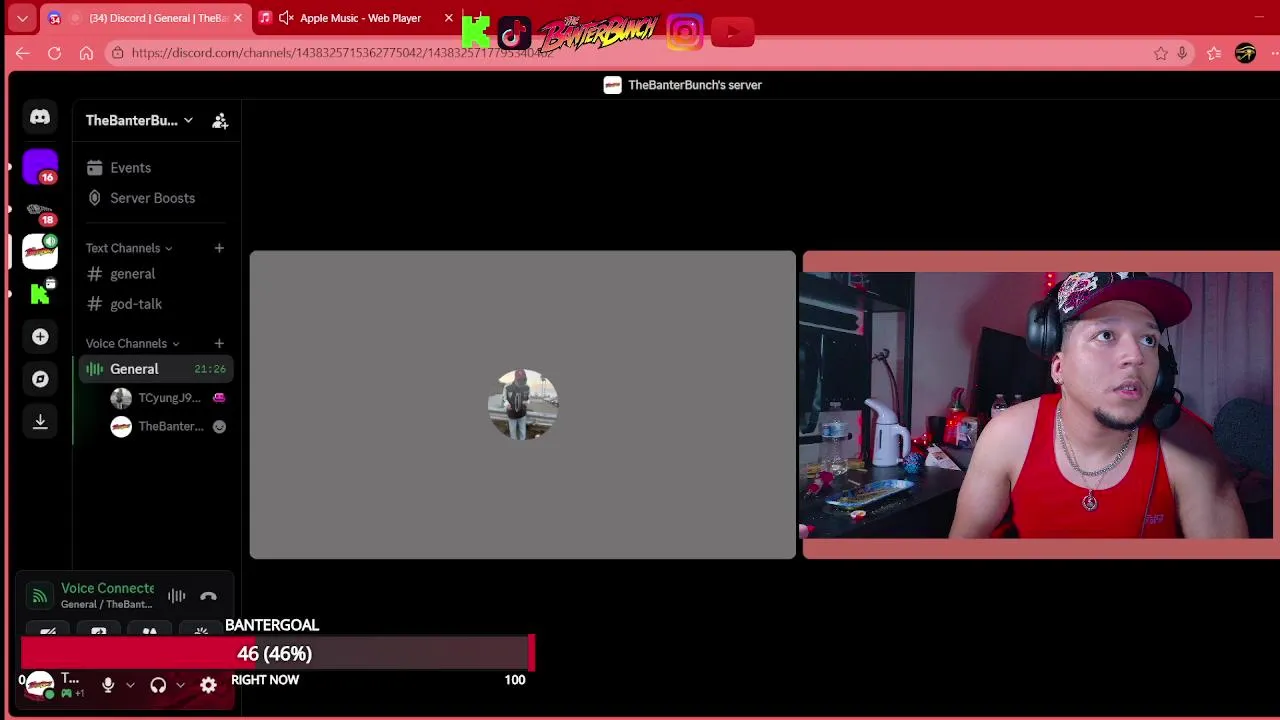Close the Discord browser tab

(x=237, y=18)
